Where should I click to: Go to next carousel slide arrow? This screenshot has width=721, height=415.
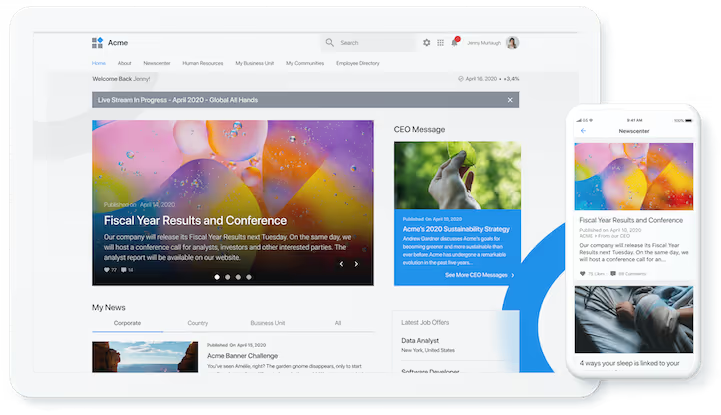click(356, 264)
